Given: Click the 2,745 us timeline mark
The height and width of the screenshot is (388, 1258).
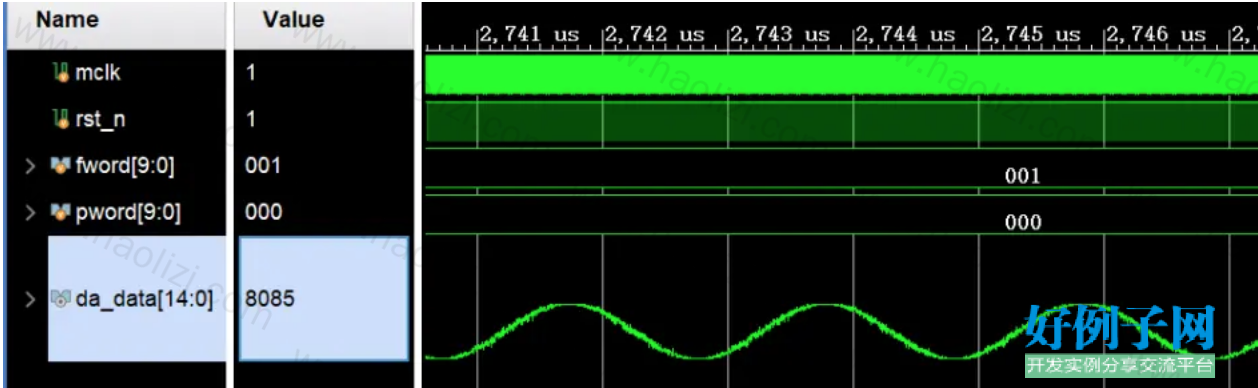Looking at the screenshot, I should [x=1031, y=34].
